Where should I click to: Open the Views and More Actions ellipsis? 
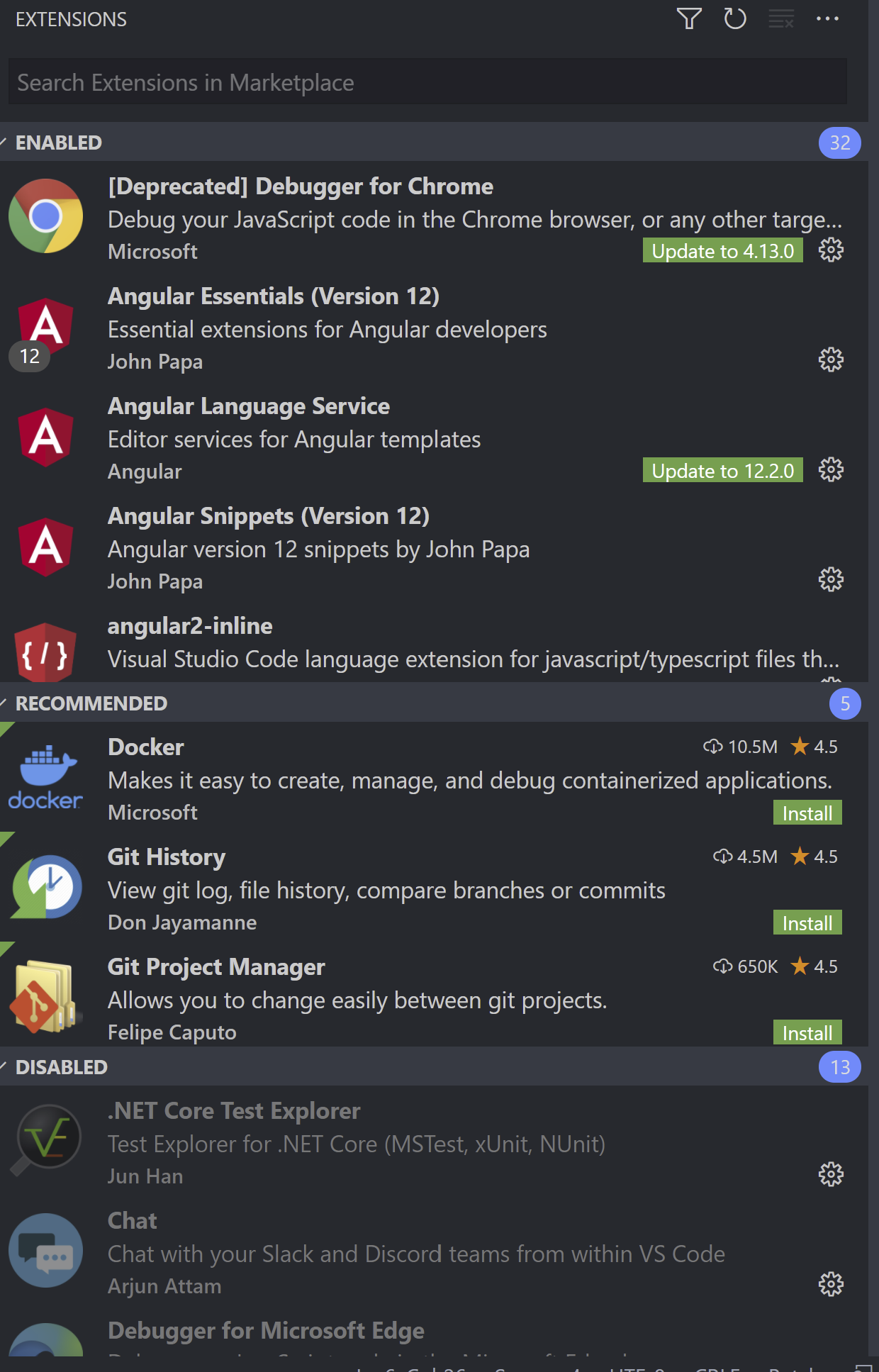pyautogui.click(x=827, y=18)
